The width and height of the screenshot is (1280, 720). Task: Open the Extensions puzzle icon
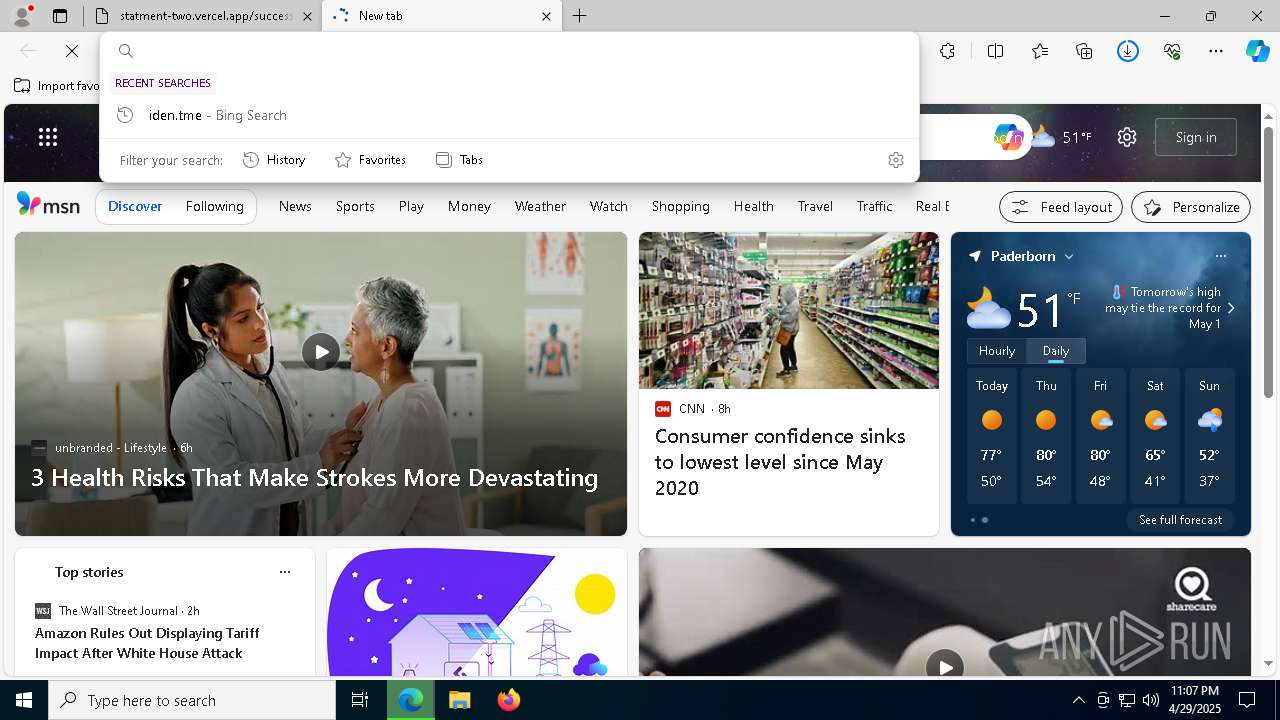[947, 51]
